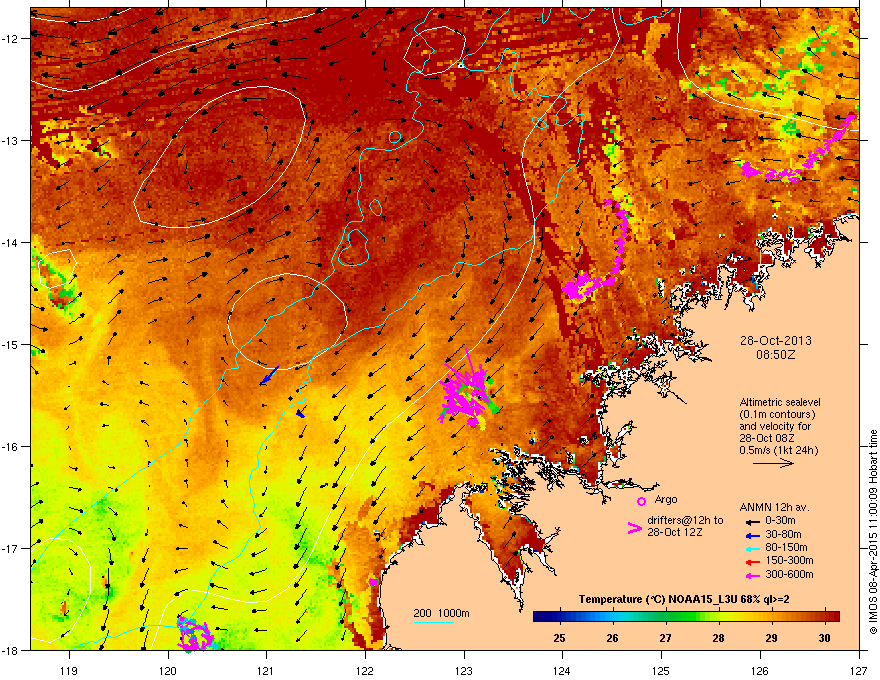
Task: Click the longitude axis label 126
Action: (x=760, y=670)
